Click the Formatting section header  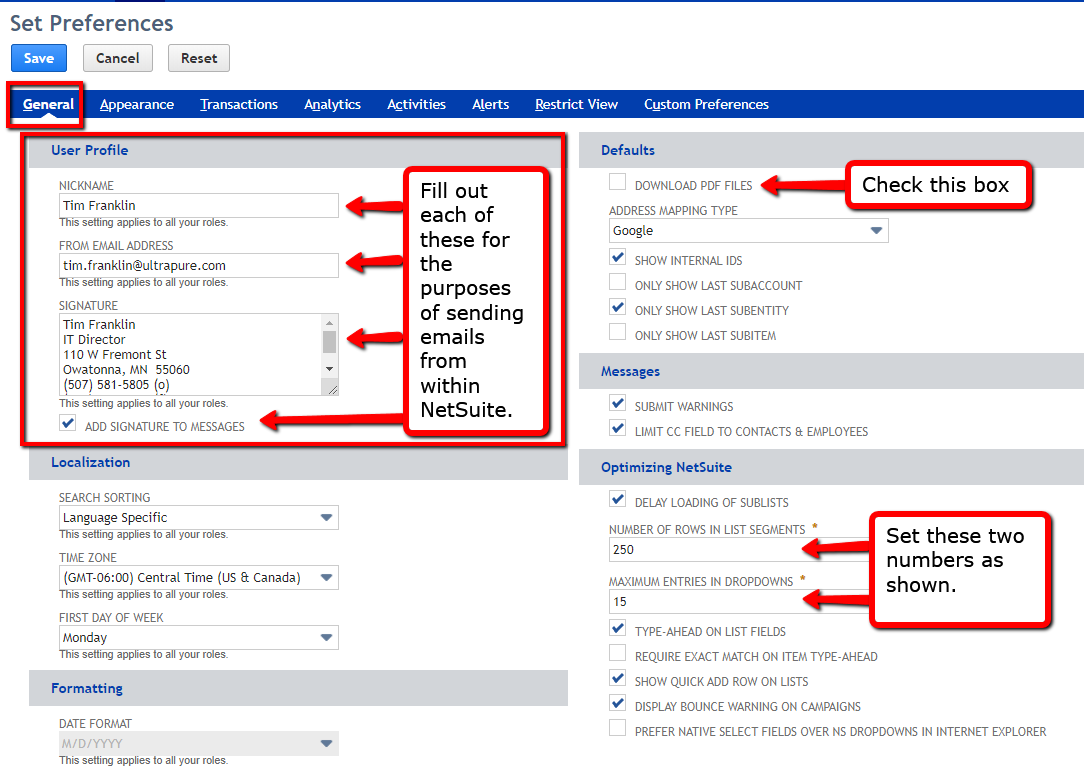click(87, 688)
